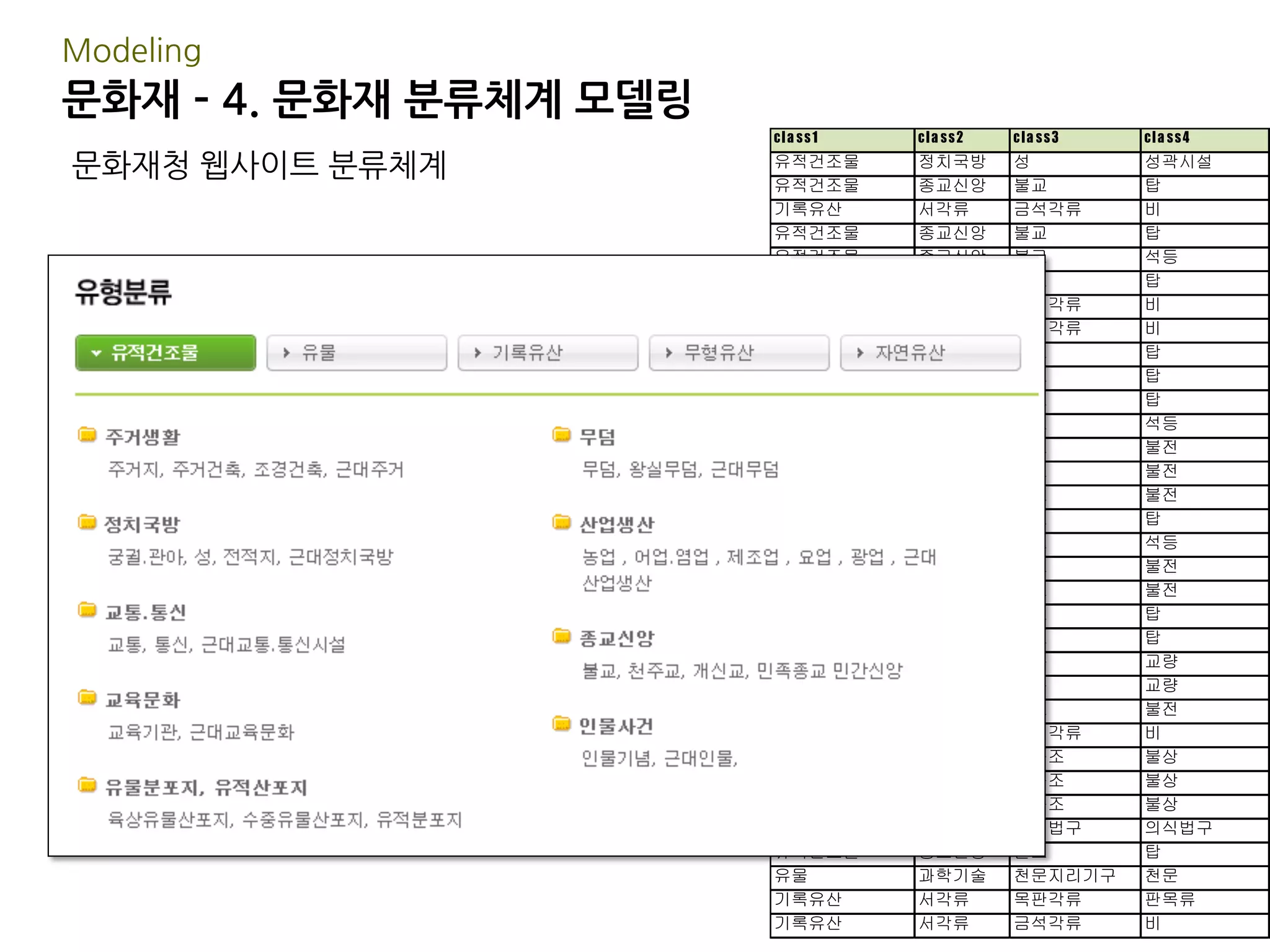This screenshot has width=1270, height=952.
Task: Expand the arrow next to 유물
Action: pos(286,353)
